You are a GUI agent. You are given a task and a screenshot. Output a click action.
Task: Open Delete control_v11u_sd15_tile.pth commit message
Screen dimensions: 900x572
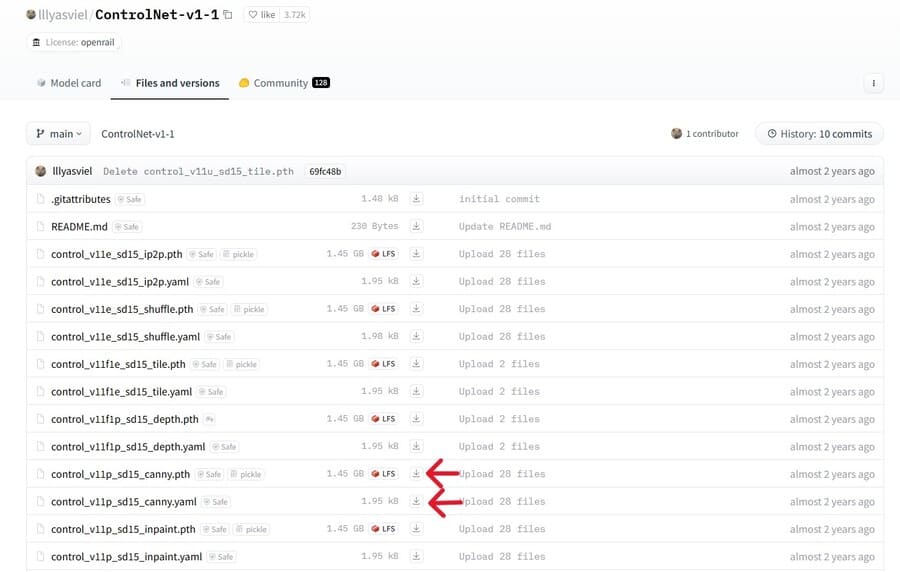[x=198, y=172]
